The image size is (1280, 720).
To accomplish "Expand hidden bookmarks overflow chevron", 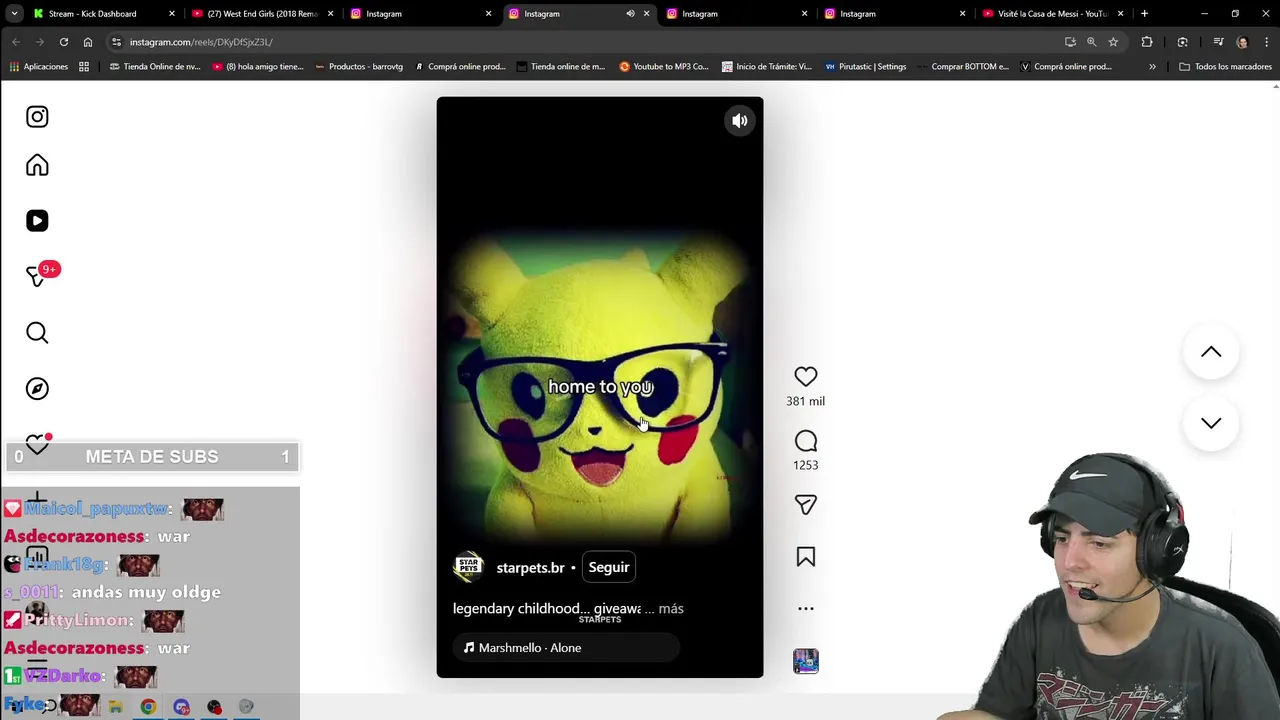I will pos(1152,67).
